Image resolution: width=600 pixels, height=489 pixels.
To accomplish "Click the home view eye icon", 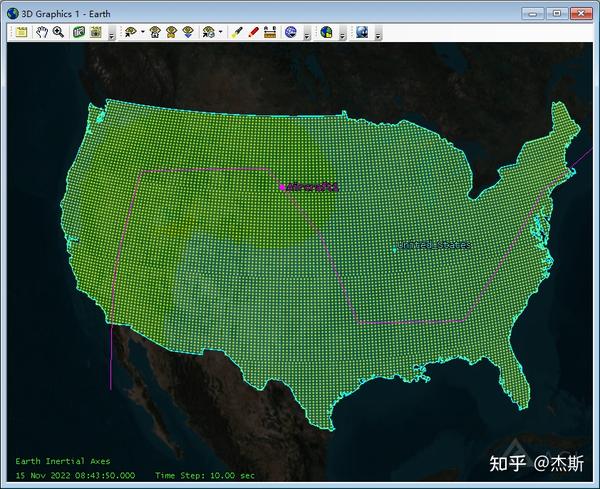I will [155, 32].
